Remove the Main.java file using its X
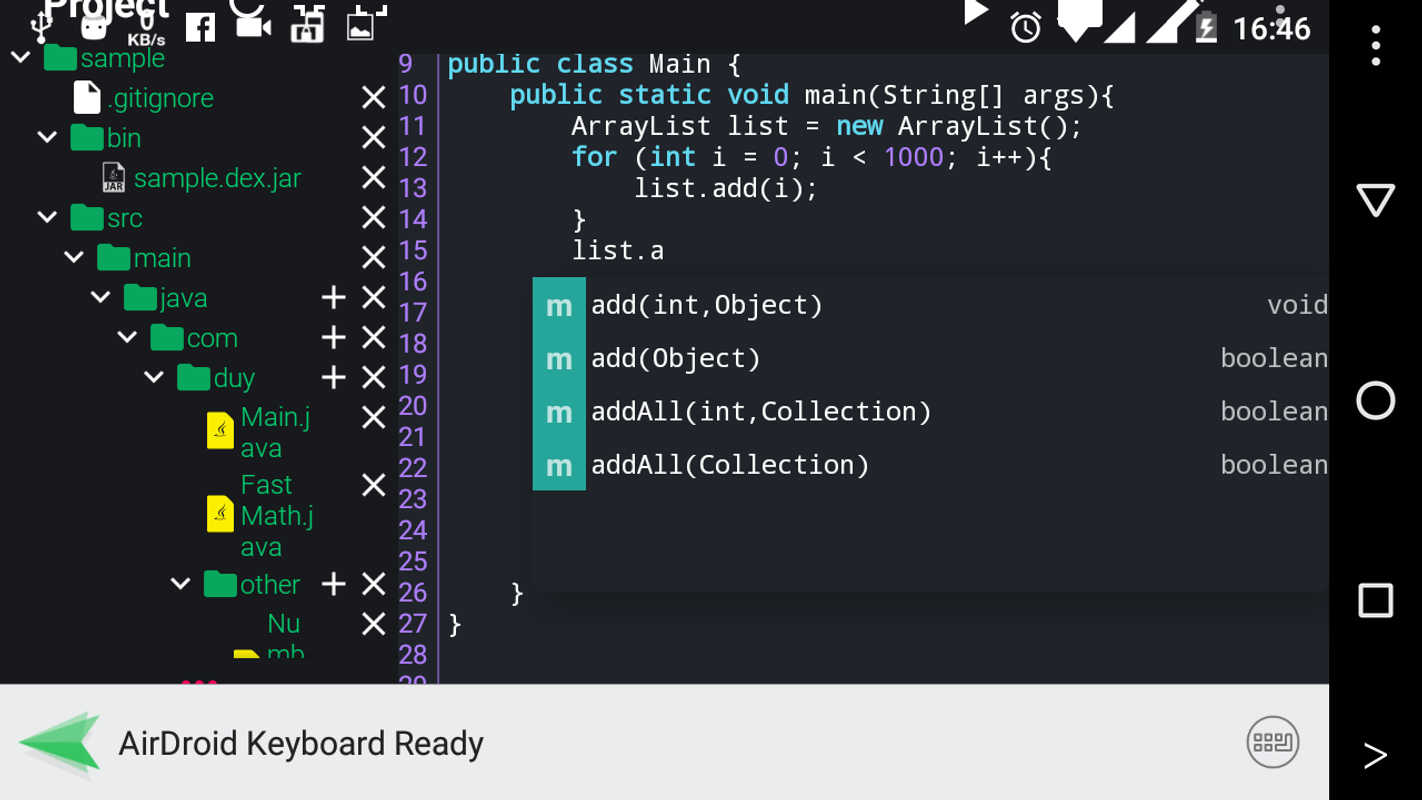1422x800 pixels. (x=373, y=417)
